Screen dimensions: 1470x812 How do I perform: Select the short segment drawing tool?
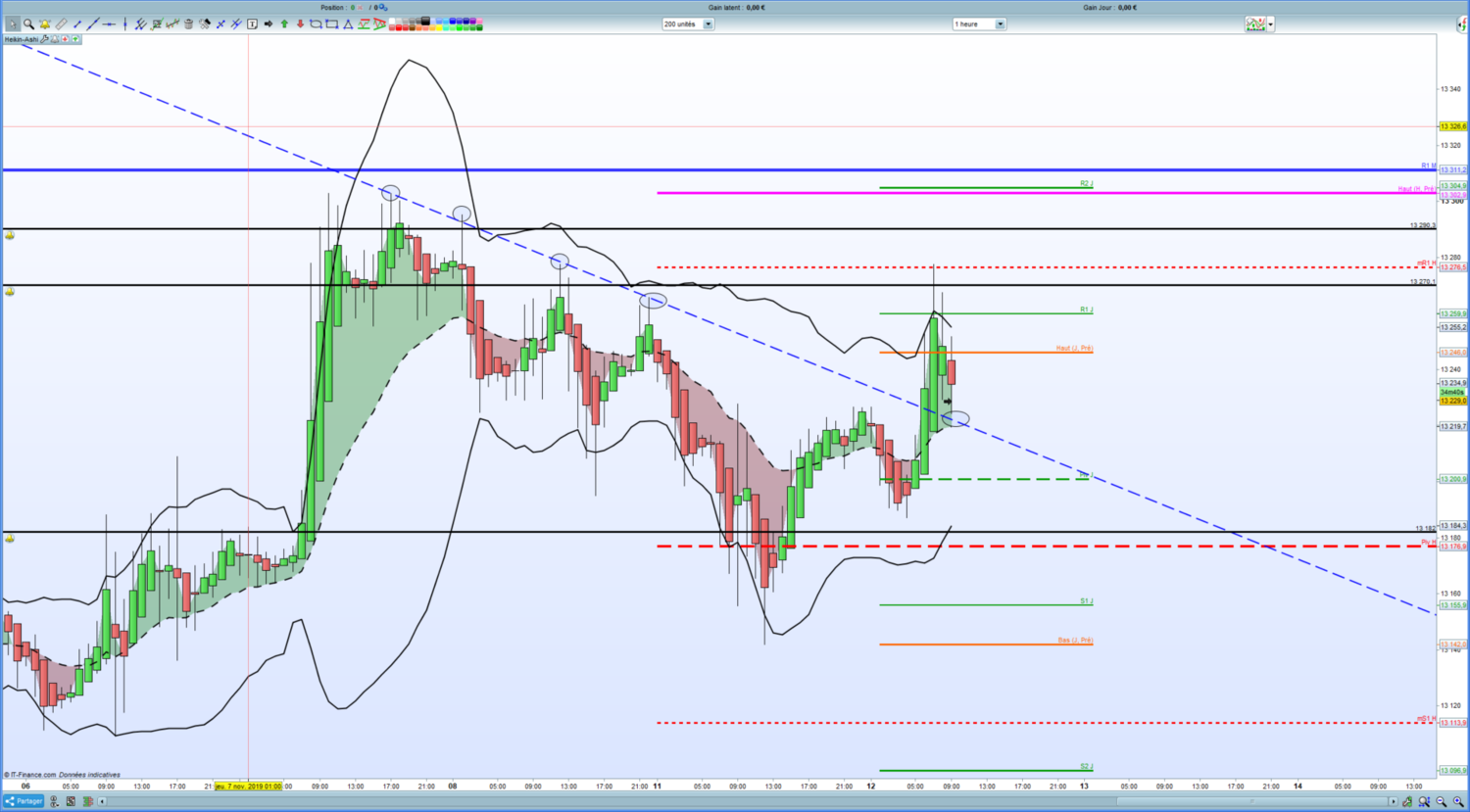[77, 24]
